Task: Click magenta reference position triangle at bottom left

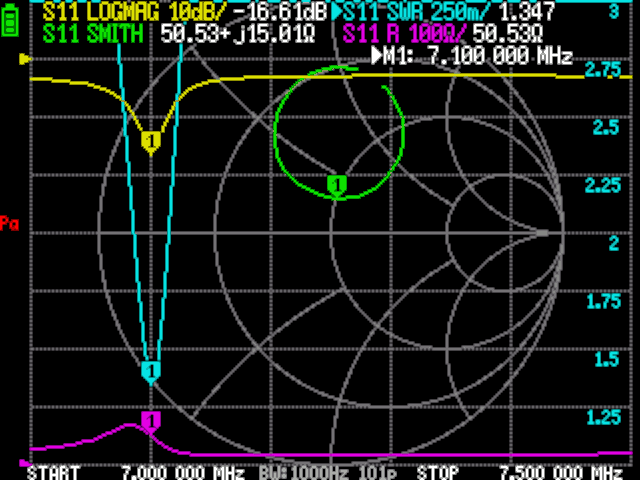Action: pos(24,462)
